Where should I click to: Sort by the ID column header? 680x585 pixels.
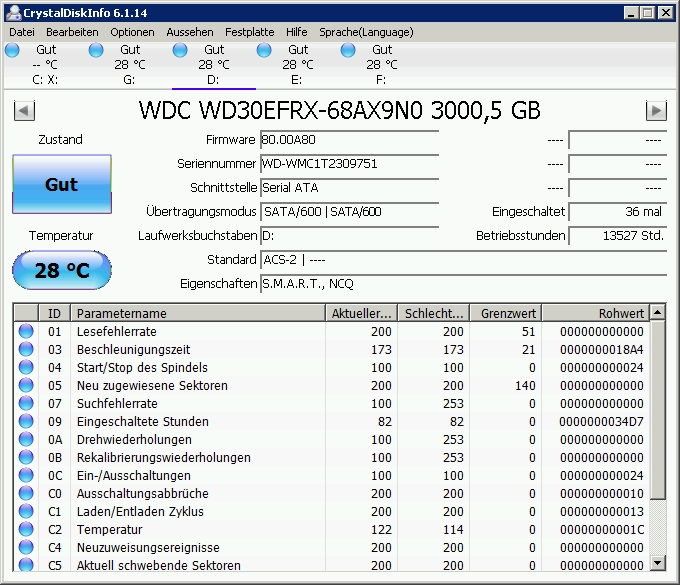[55, 313]
